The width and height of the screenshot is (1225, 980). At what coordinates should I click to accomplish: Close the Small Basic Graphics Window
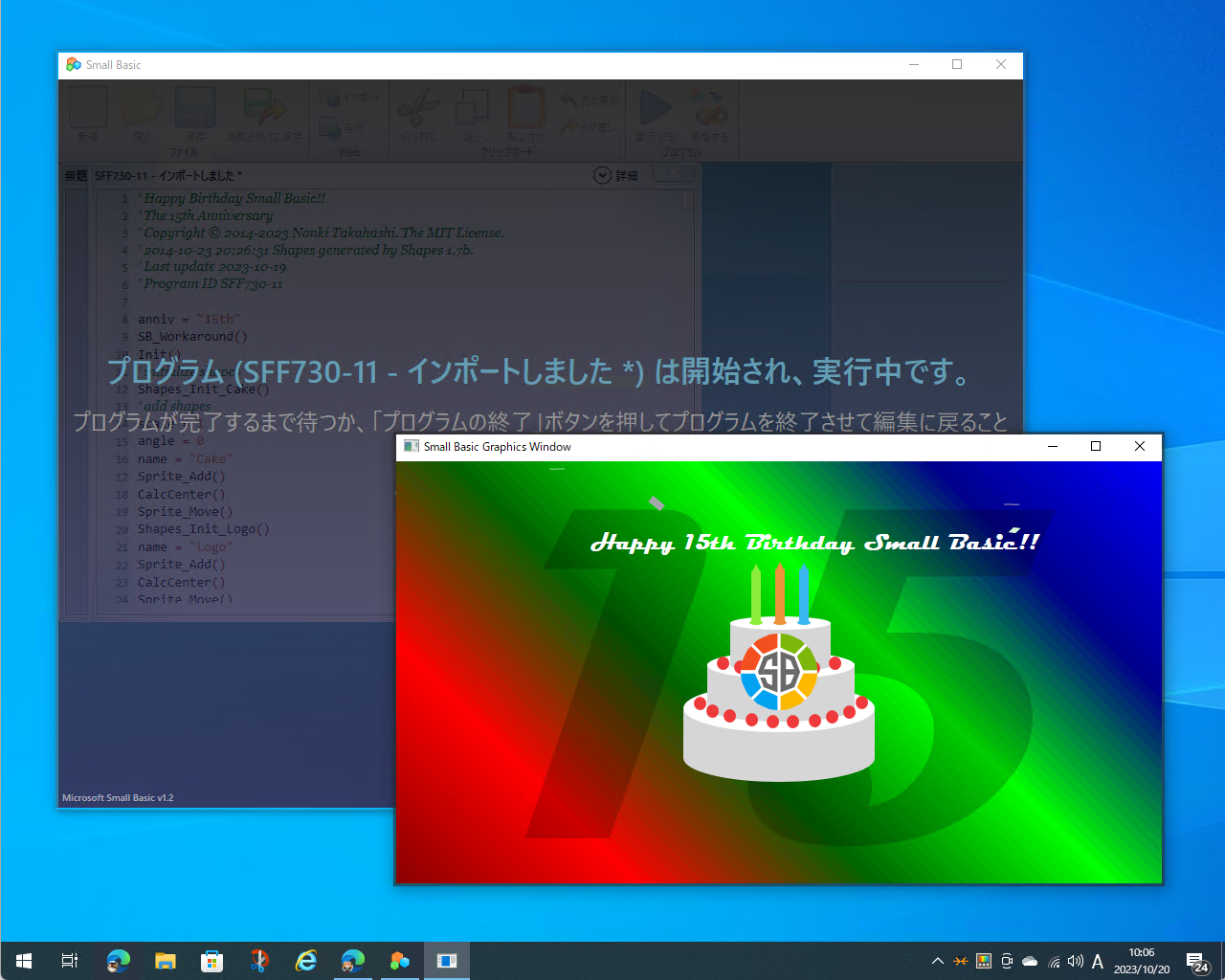click(1140, 447)
